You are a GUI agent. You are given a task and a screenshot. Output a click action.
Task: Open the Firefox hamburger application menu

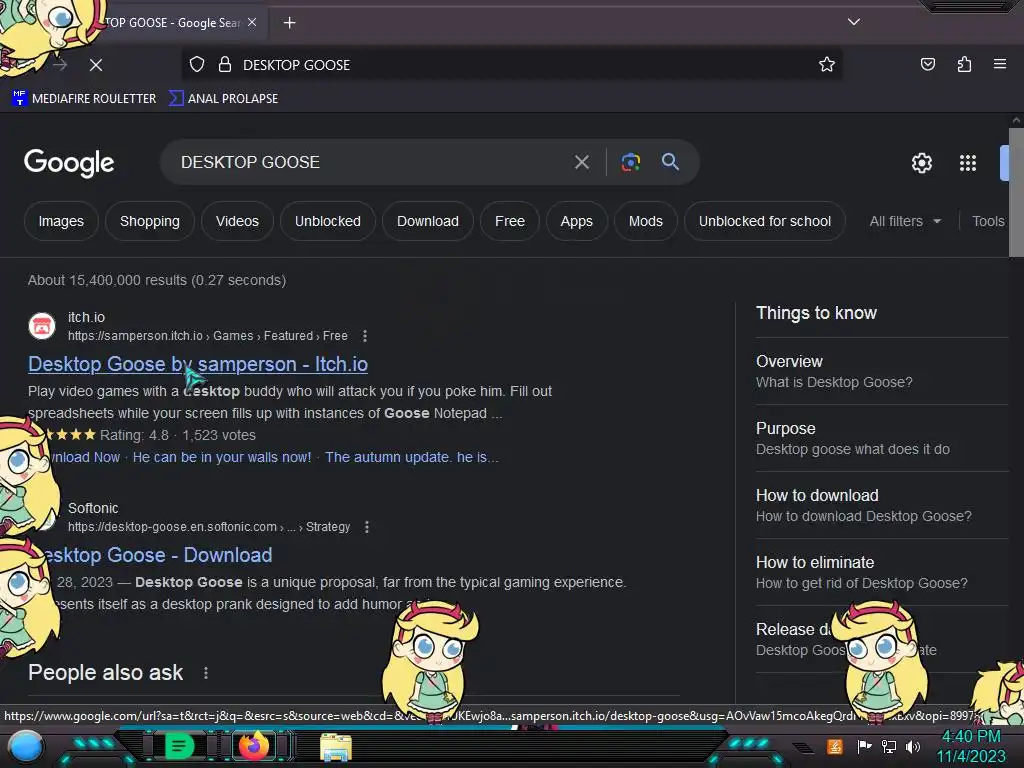1000,64
